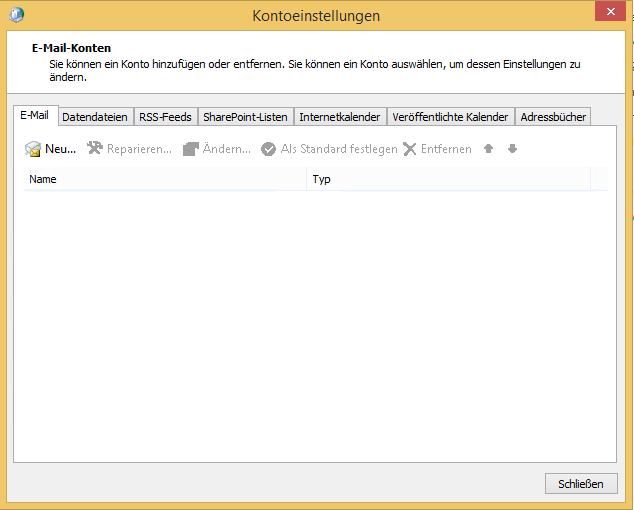Move account up with up arrow
Image resolution: width=634 pixels, height=510 pixels.
tap(488, 149)
